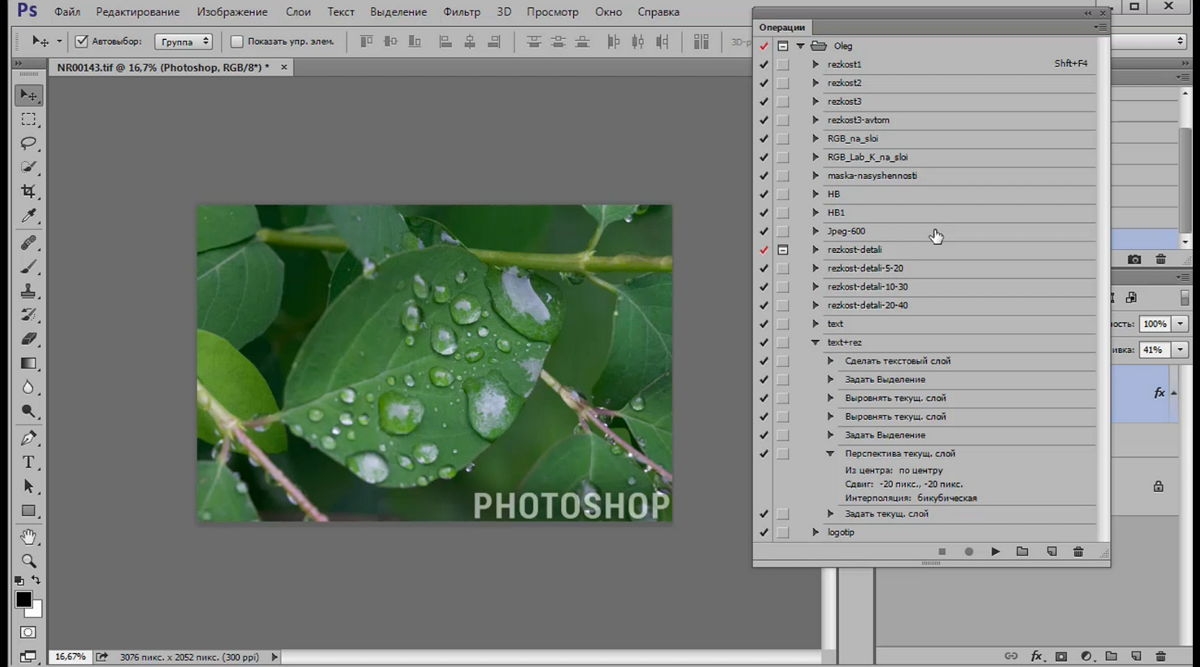This screenshot has width=1200, height=667.
Task: Select the Brush tool
Action: pos(29,266)
